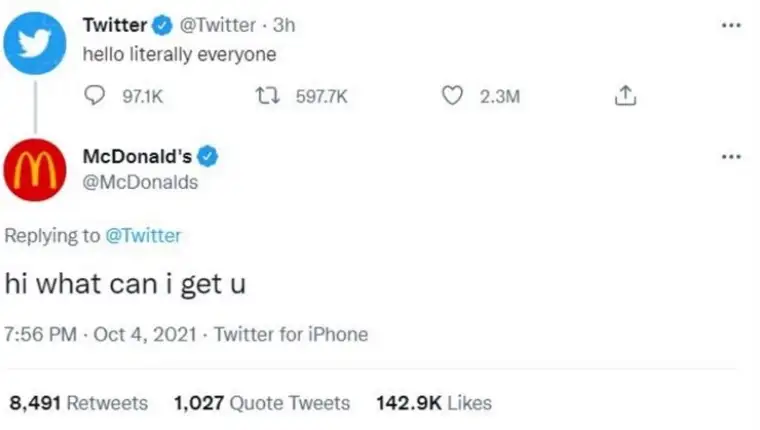
Task: Open more options on Twitter's tweet
Action: 731,25
